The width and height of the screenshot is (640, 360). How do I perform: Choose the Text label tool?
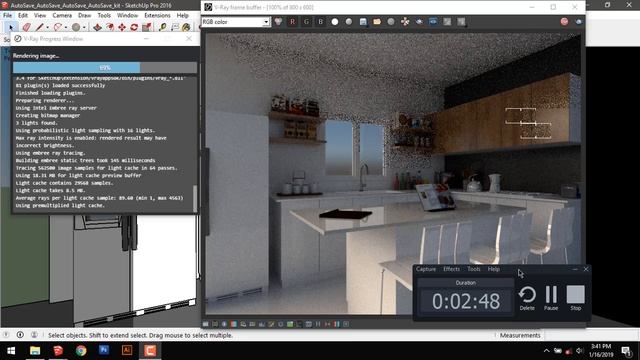click(x=175, y=27)
